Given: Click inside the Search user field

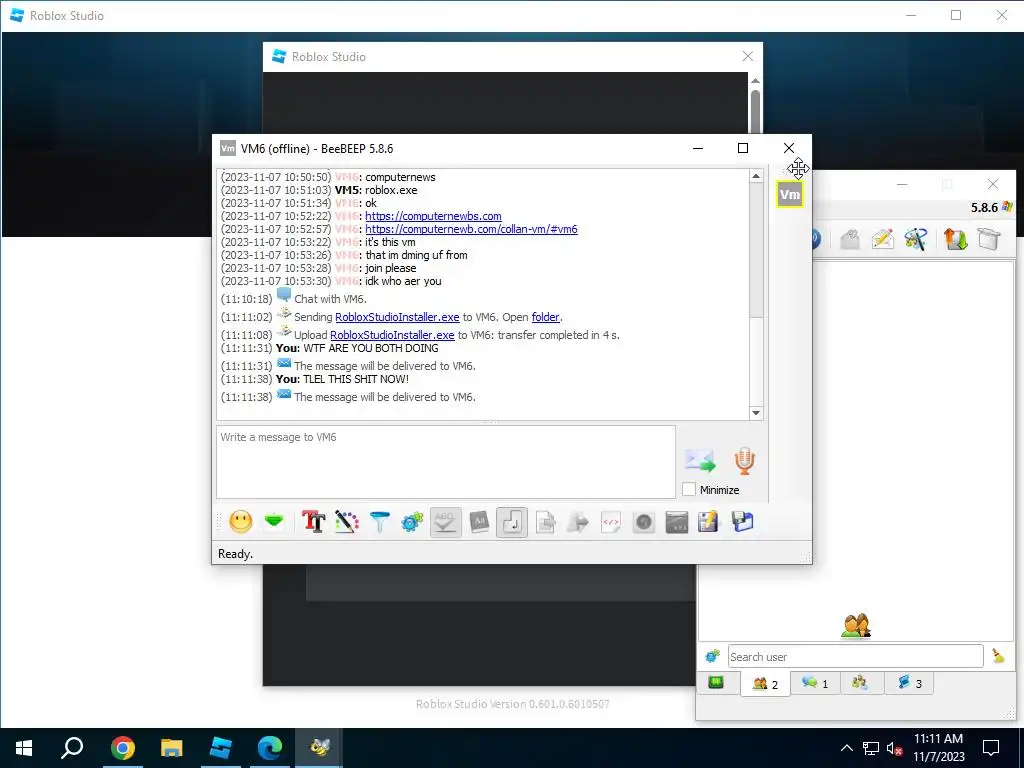Looking at the screenshot, I should coord(856,656).
